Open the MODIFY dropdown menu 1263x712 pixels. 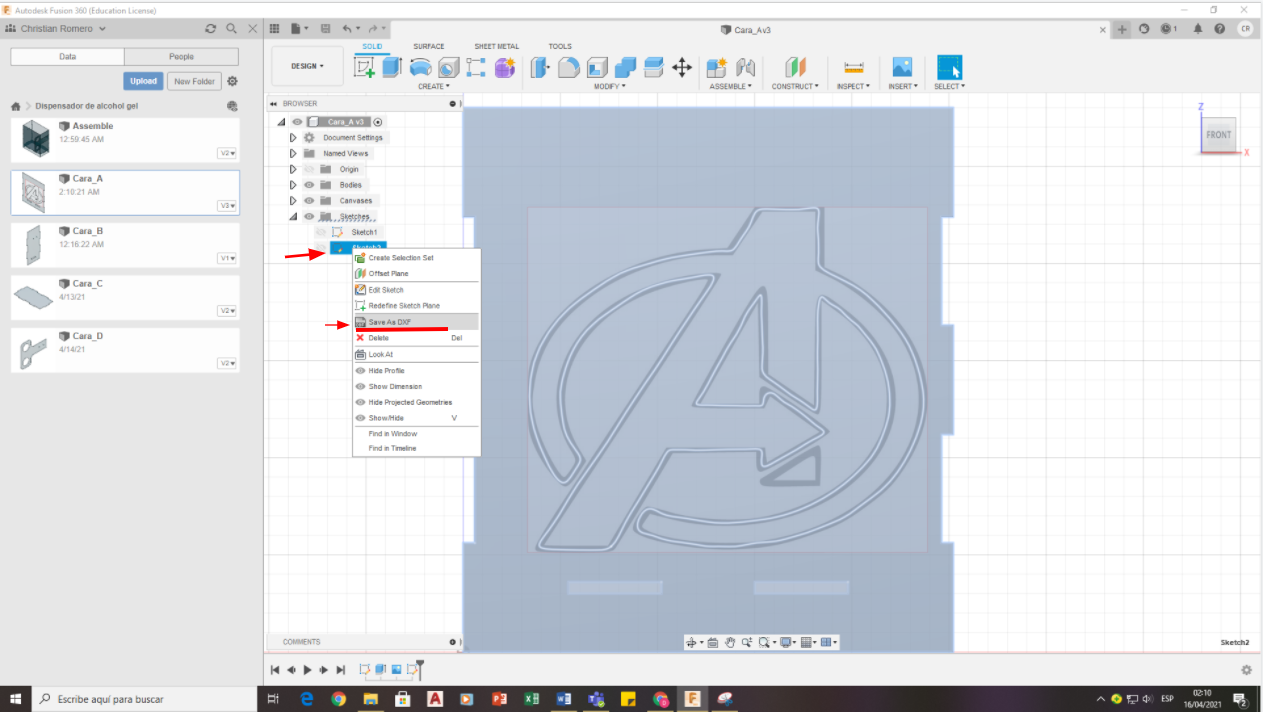610,86
